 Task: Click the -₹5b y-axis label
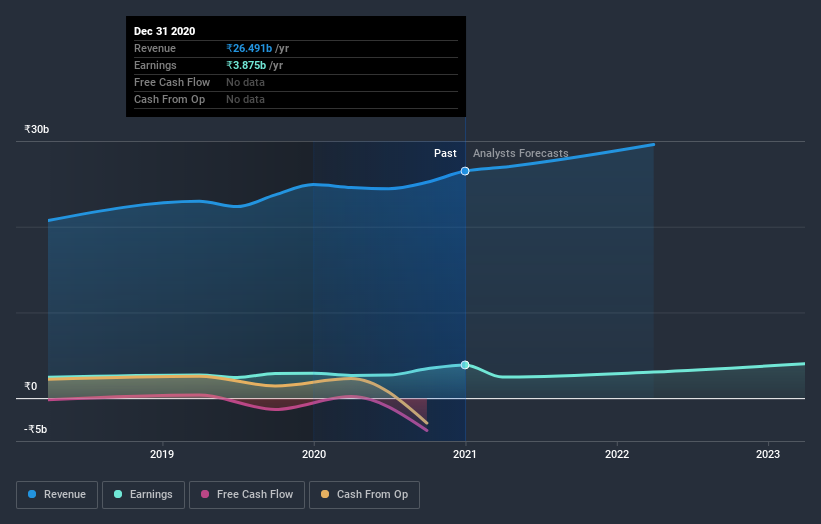36,429
